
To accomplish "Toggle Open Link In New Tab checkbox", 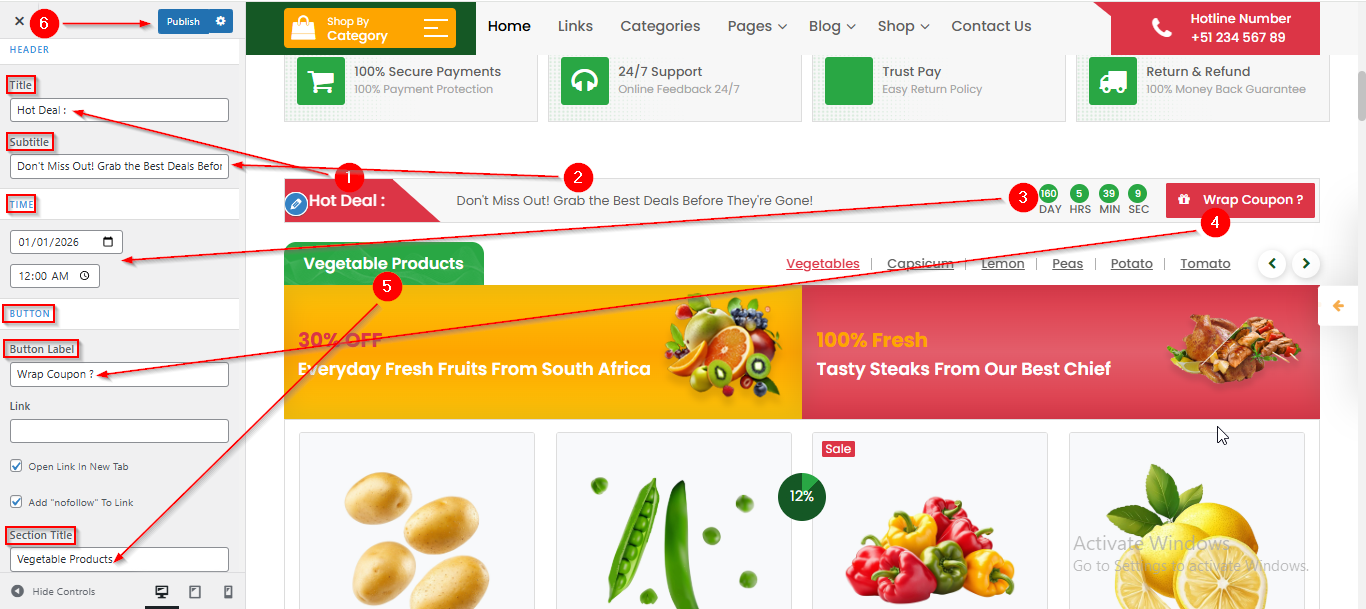I will (x=16, y=466).
